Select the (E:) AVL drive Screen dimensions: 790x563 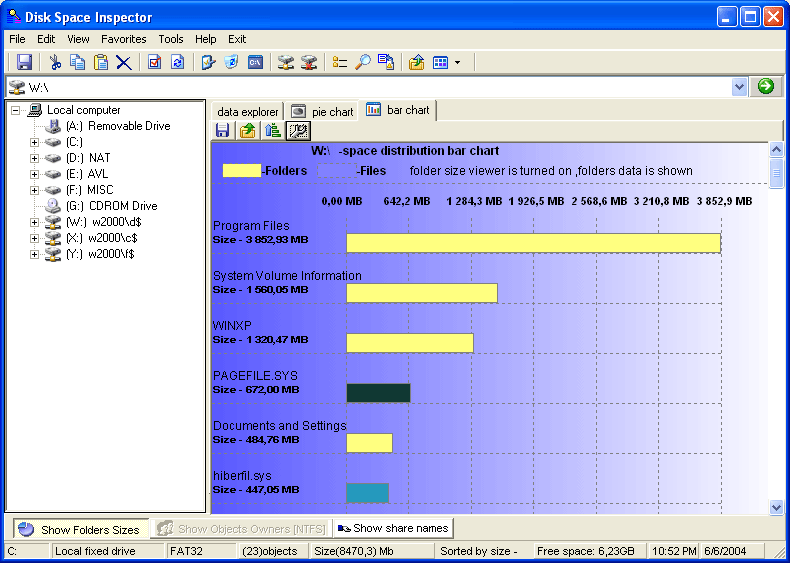[87, 174]
